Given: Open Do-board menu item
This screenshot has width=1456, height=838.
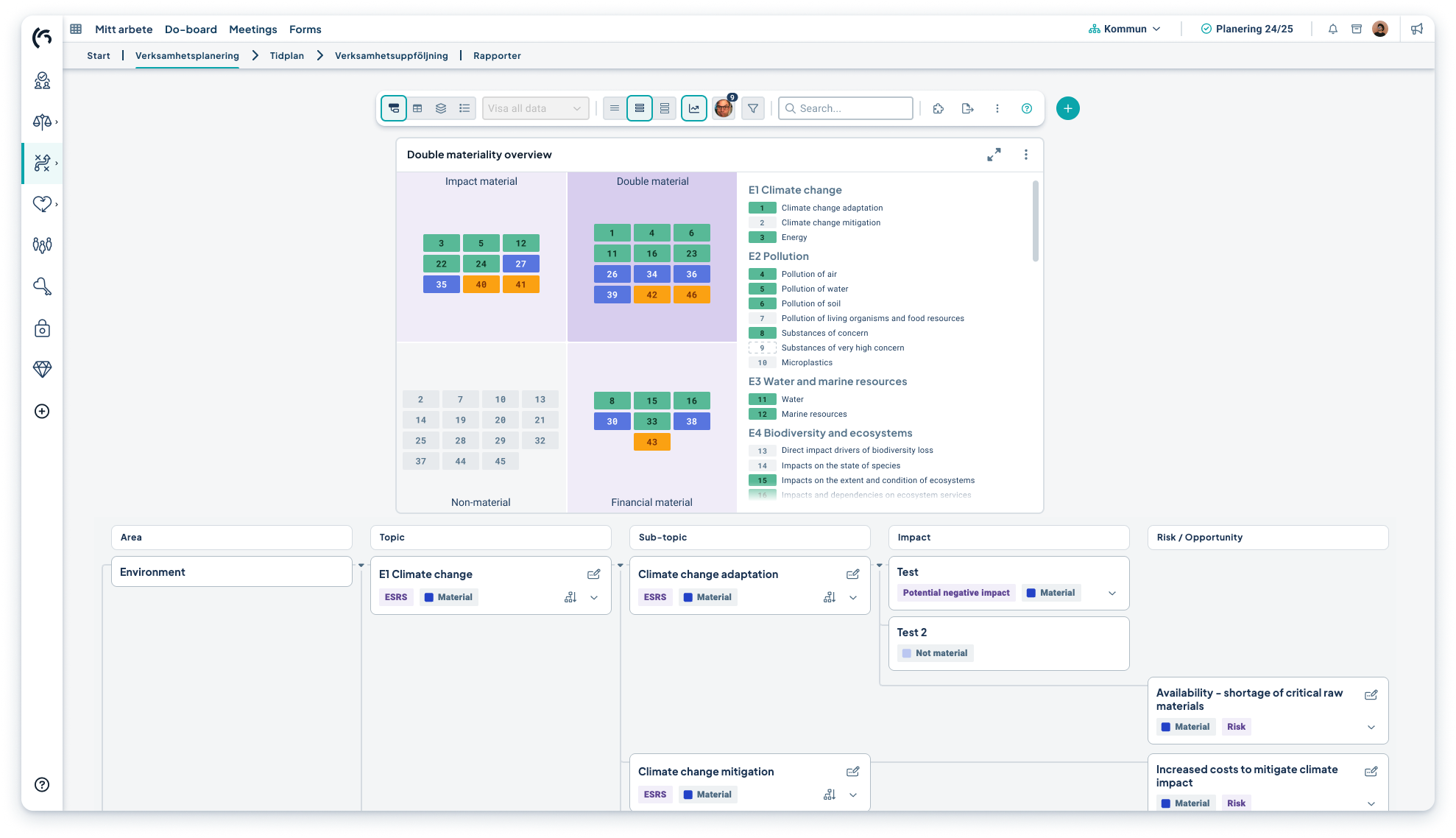Looking at the screenshot, I should [191, 29].
